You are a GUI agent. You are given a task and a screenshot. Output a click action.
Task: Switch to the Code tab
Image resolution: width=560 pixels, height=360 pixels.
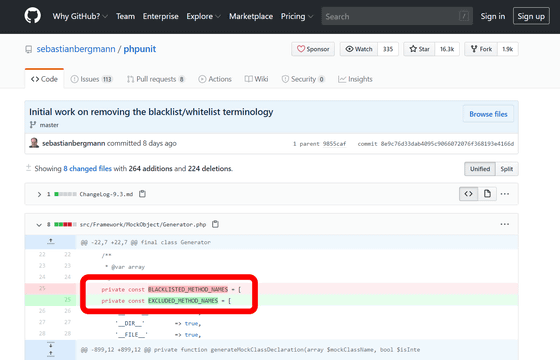pyautogui.click(x=44, y=79)
